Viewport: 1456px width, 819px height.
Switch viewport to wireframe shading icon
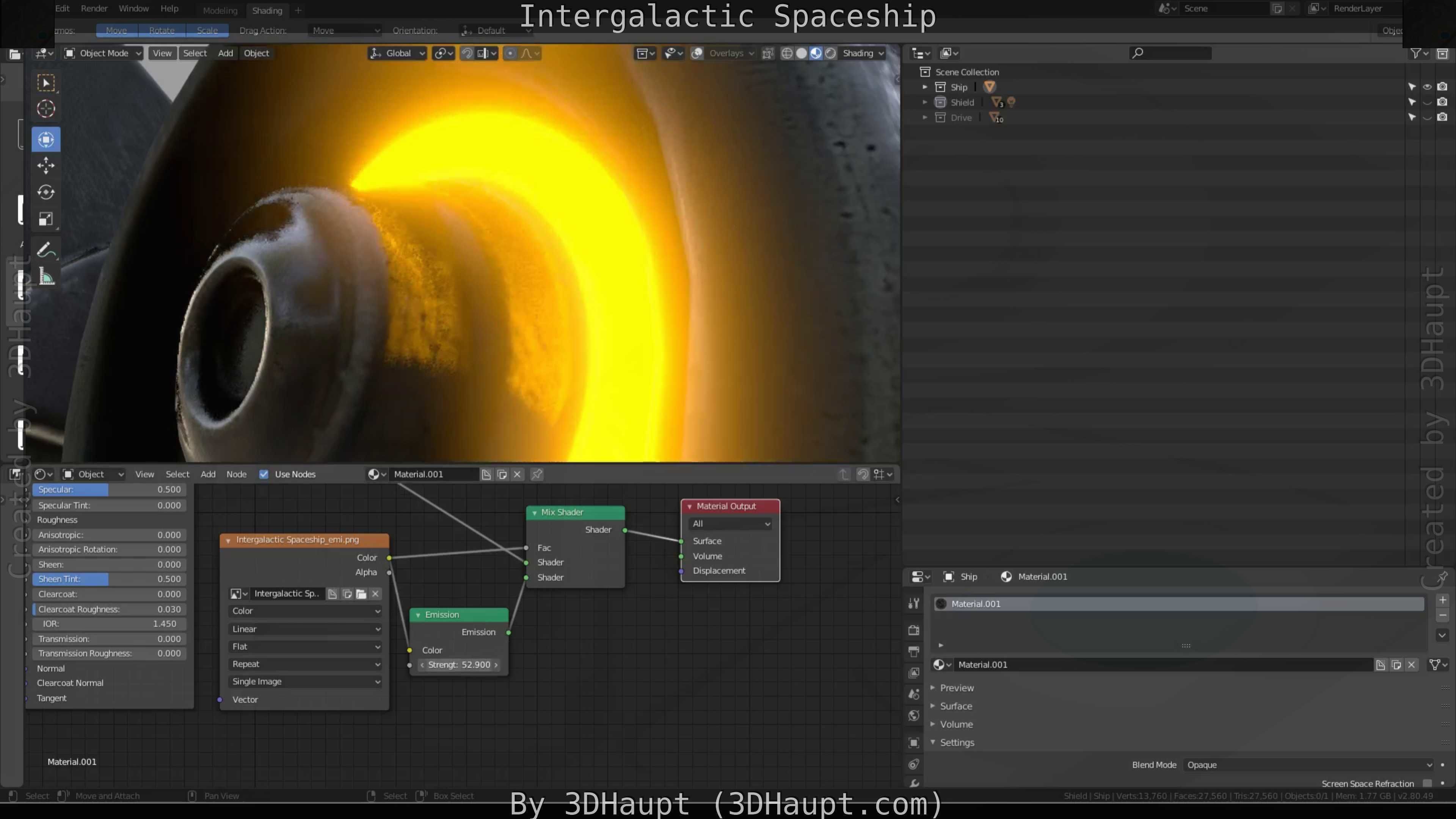tap(787, 53)
